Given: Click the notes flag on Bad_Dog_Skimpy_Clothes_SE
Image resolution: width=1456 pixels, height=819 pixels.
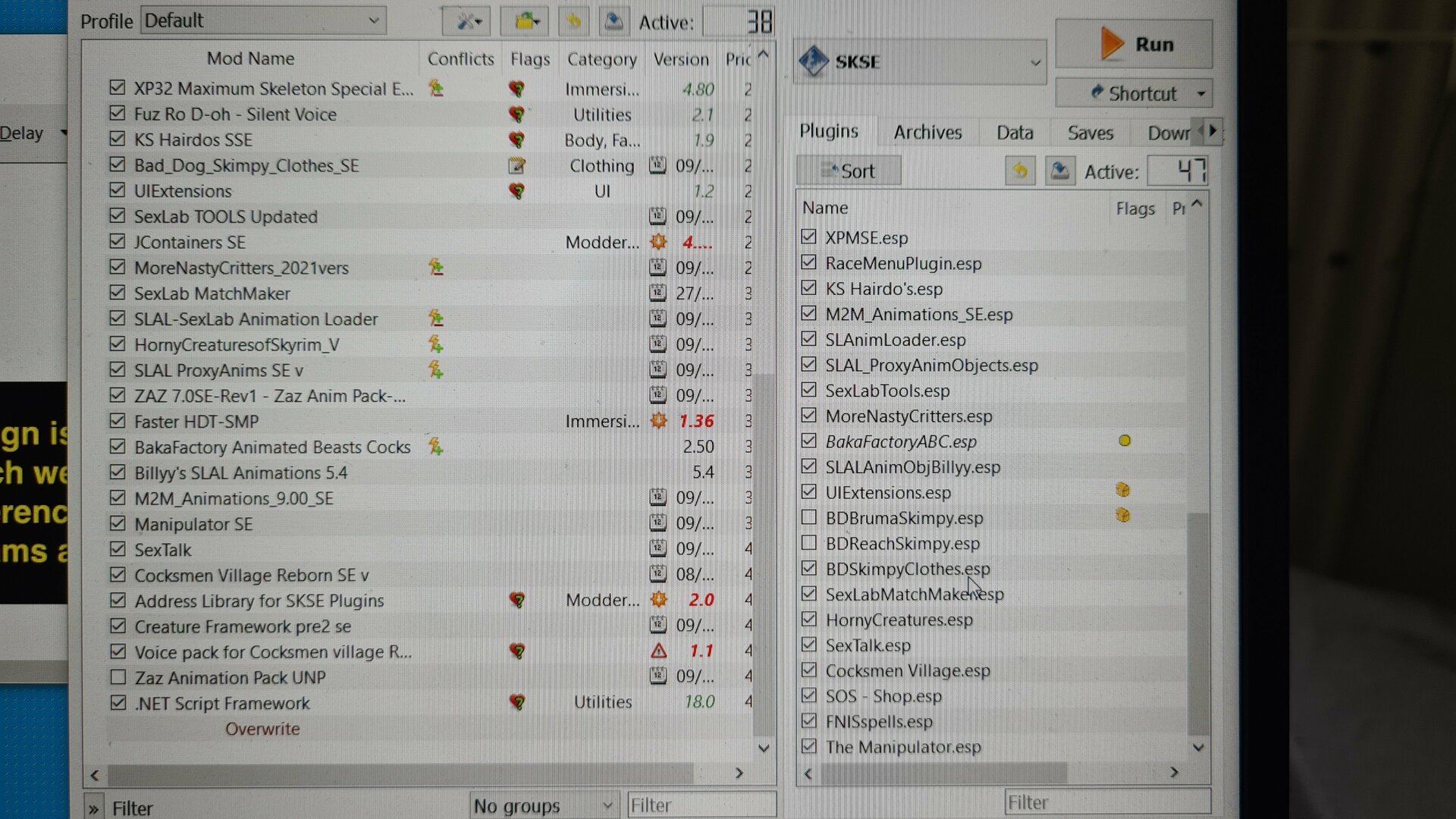Looking at the screenshot, I should click(x=516, y=165).
